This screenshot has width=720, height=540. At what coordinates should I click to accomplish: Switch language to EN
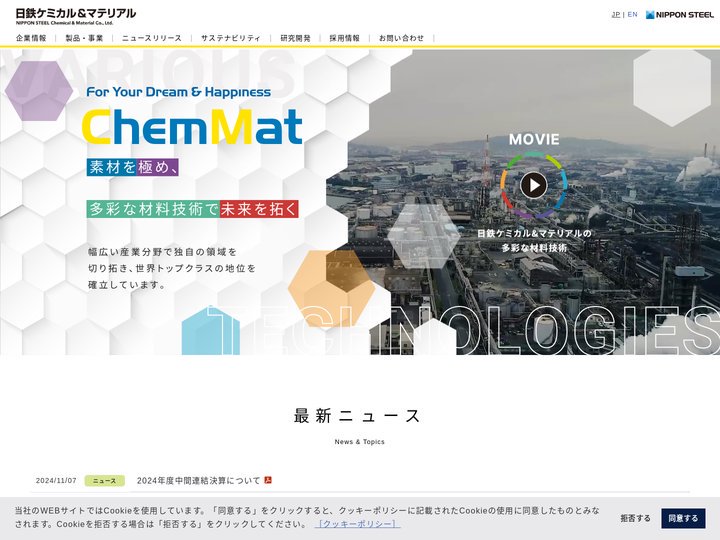(x=632, y=15)
